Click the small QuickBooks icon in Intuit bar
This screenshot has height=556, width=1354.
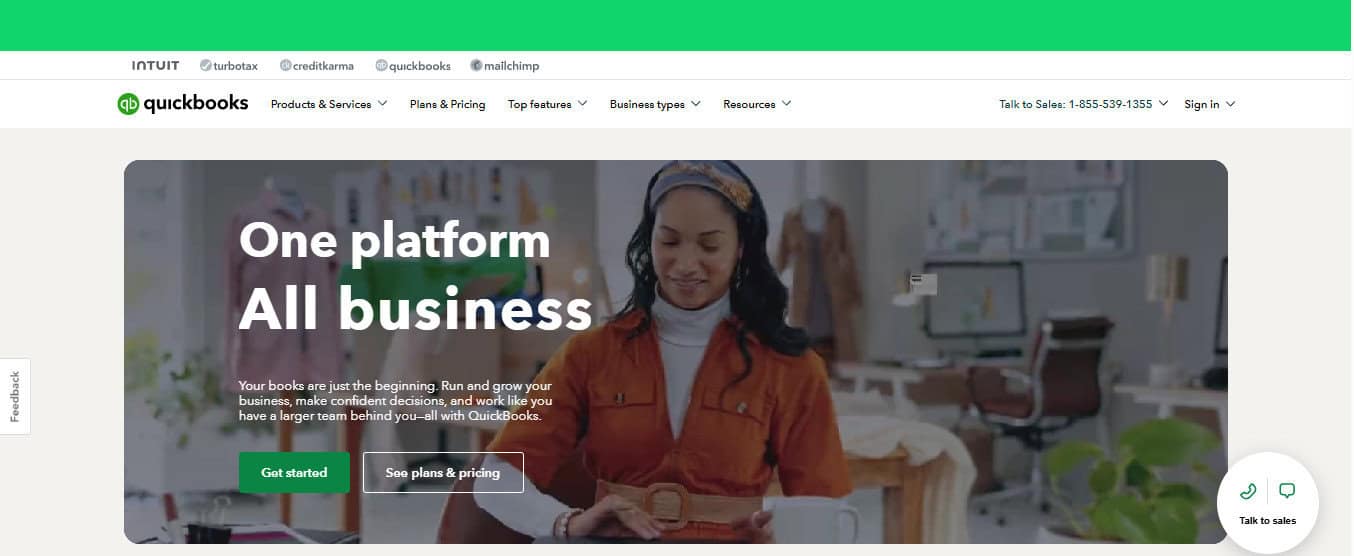pos(381,66)
